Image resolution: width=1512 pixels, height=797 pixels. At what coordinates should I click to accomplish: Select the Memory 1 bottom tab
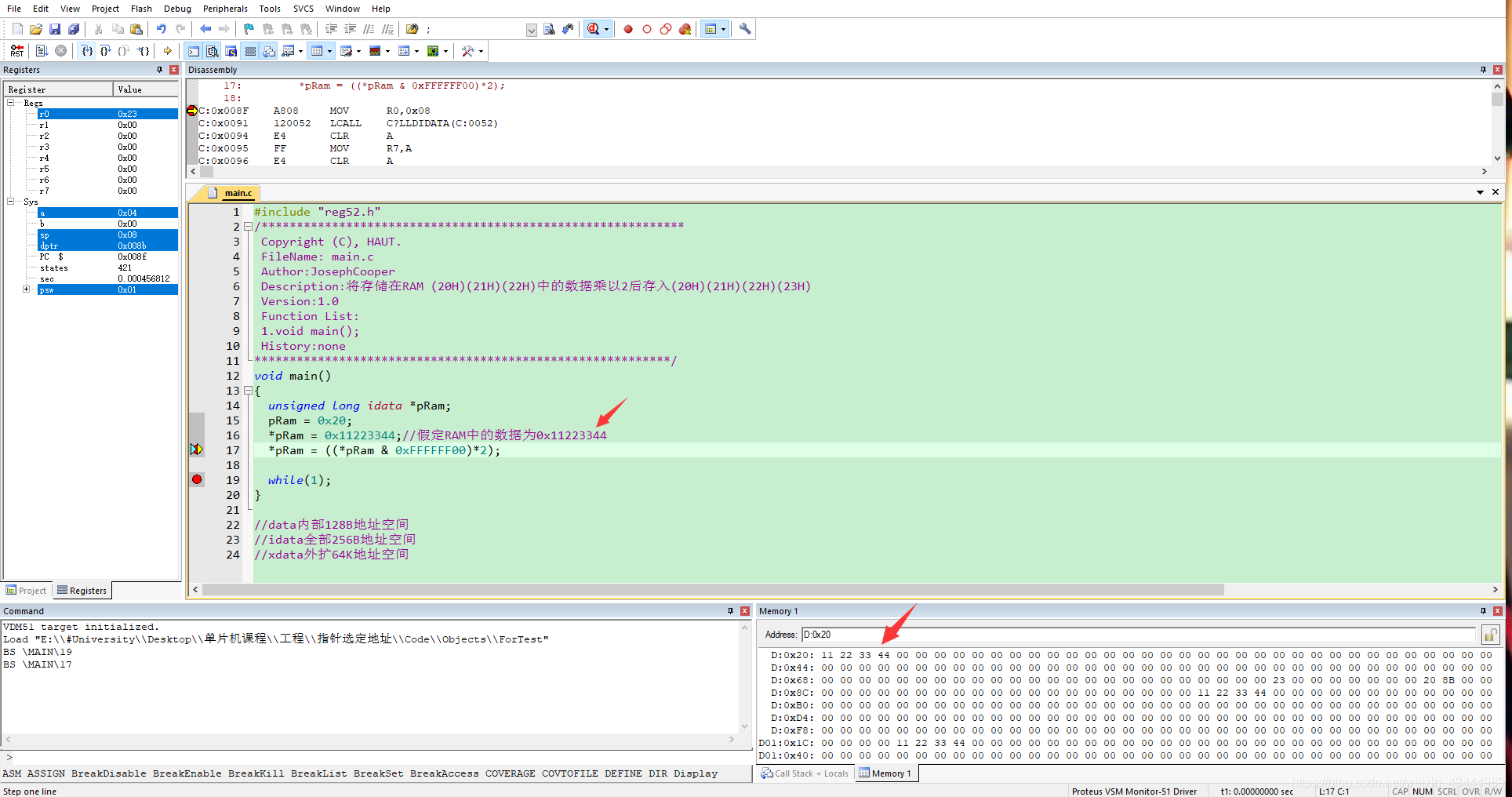point(885,773)
